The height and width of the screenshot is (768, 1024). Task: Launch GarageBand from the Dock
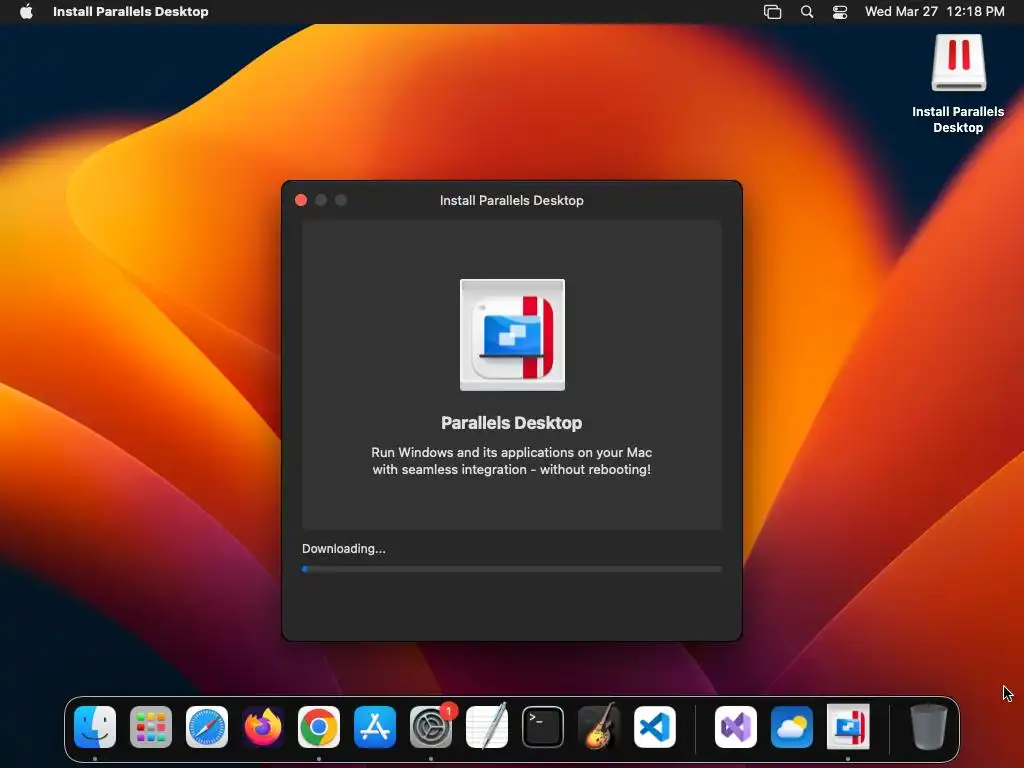click(599, 726)
